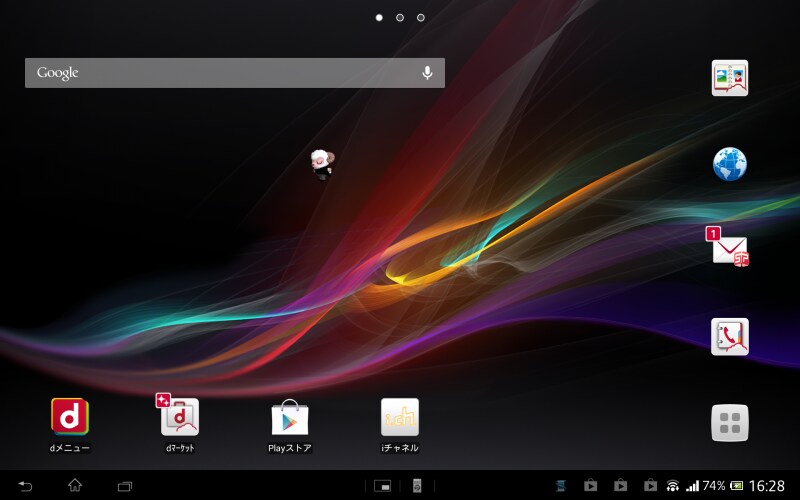
Task: Start voice search with the microphone
Action: tap(427, 73)
